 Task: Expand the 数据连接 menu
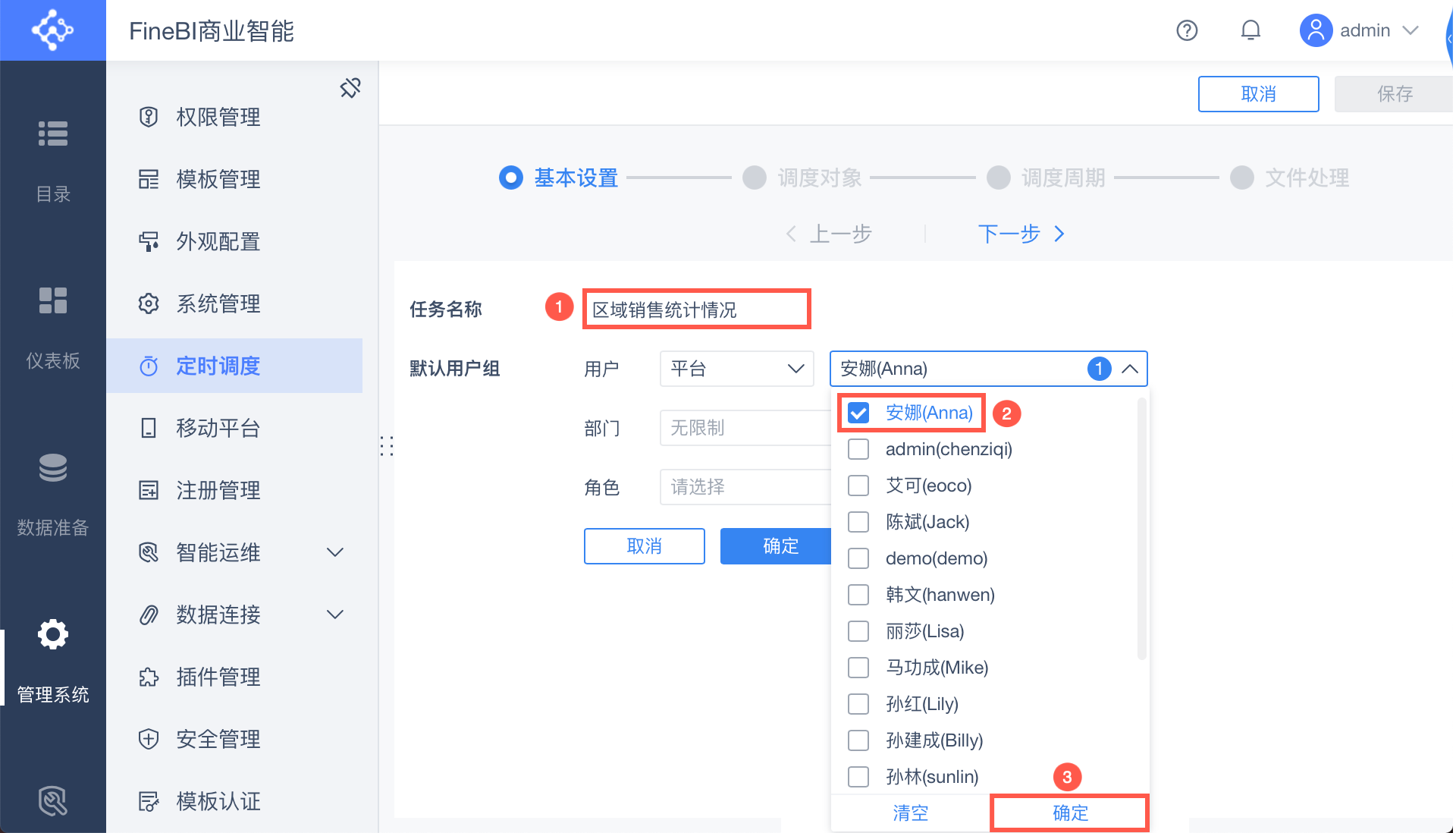tap(334, 615)
